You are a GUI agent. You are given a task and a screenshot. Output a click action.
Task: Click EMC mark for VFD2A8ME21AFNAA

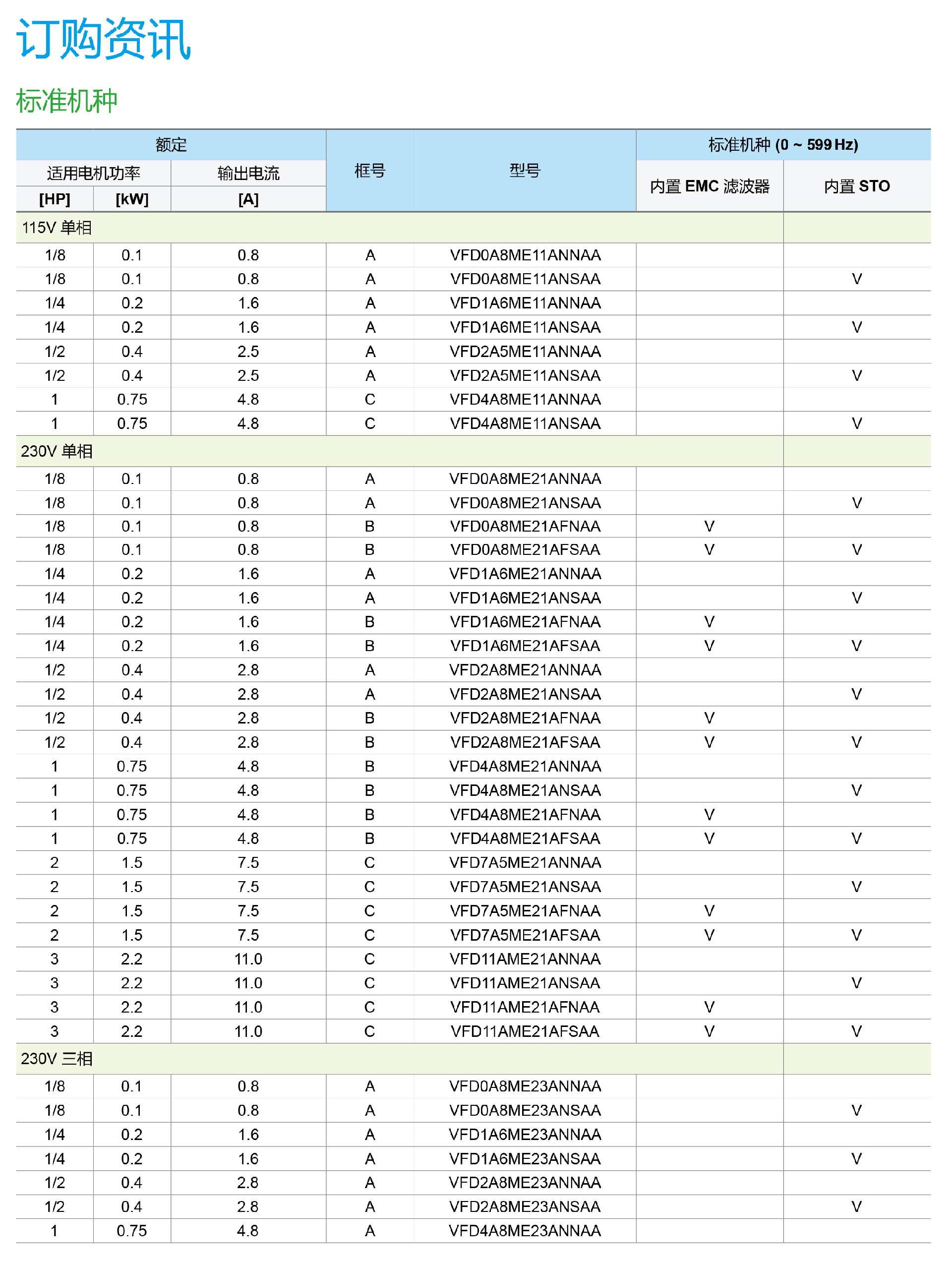[709, 719]
